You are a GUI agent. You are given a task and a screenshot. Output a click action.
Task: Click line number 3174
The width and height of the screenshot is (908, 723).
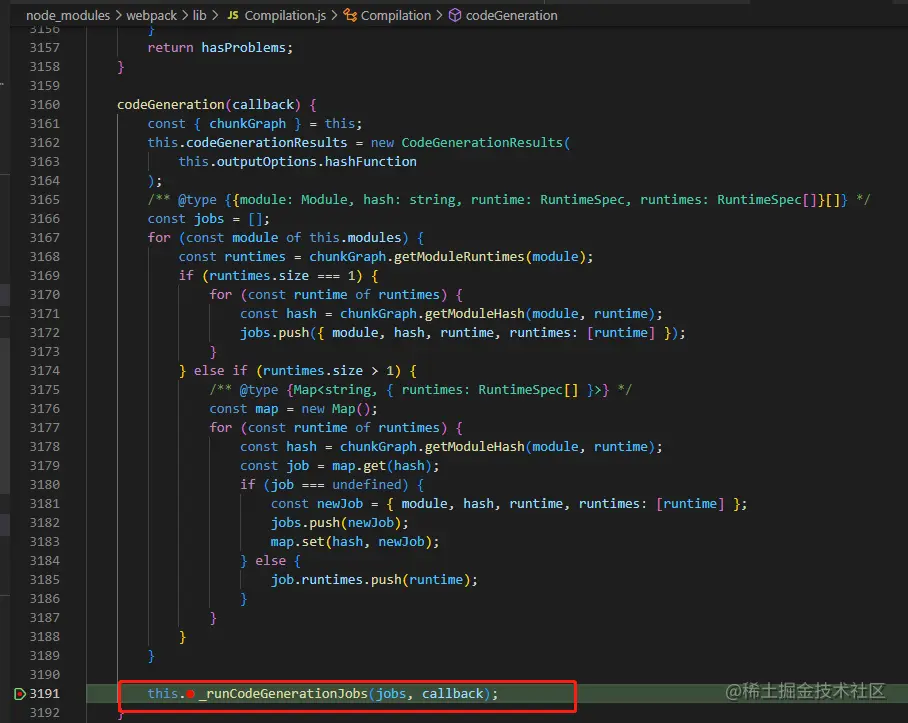click(x=45, y=370)
